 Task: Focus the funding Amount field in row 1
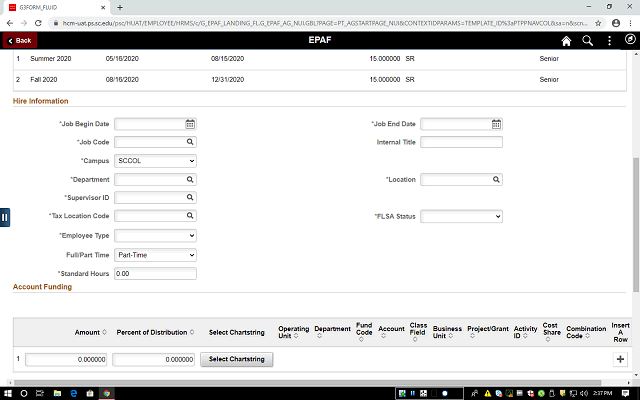pyautogui.click(x=66, y=360)
